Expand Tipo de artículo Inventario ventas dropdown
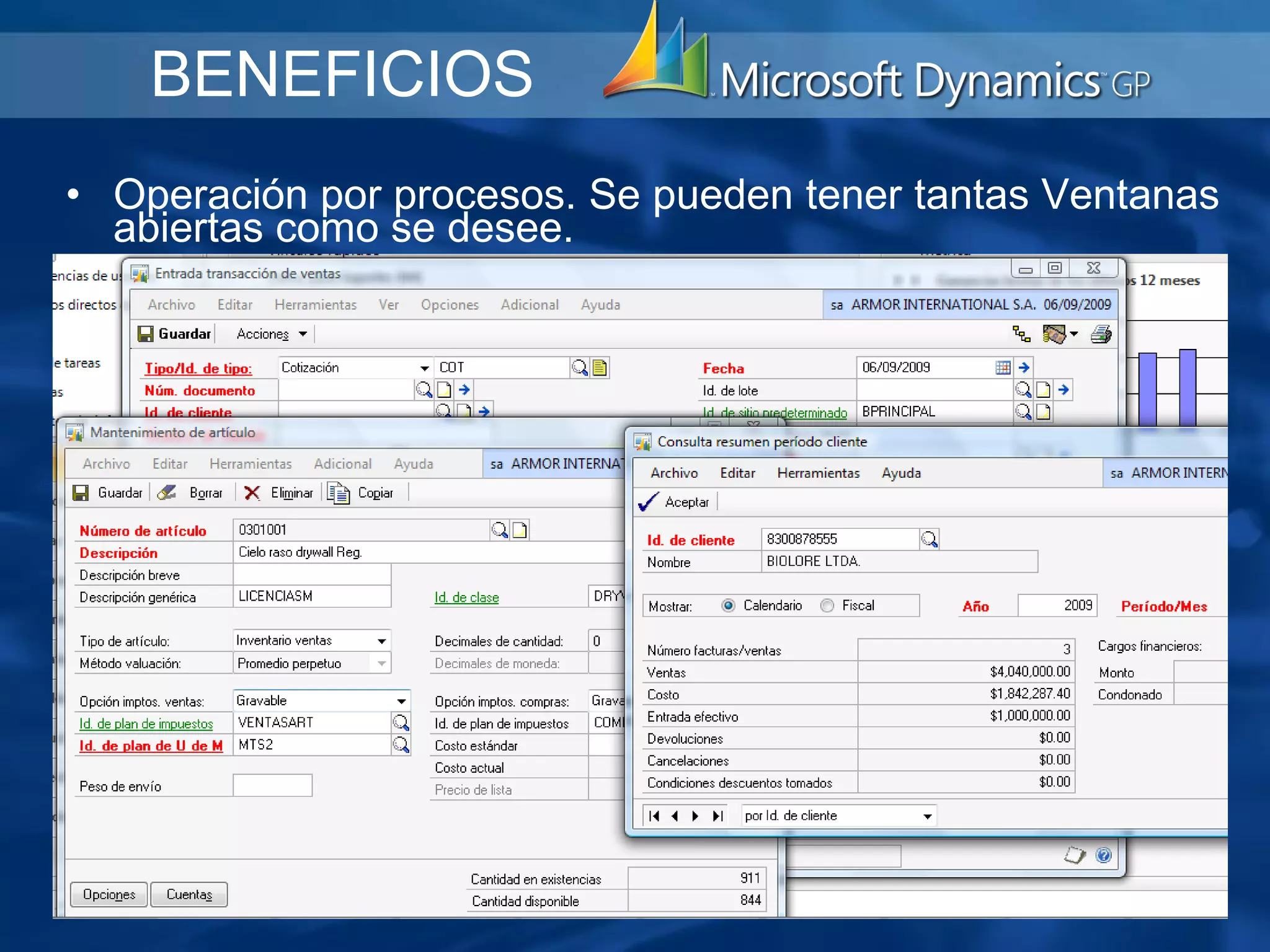The image size is (1270, 952). point(382,641)
